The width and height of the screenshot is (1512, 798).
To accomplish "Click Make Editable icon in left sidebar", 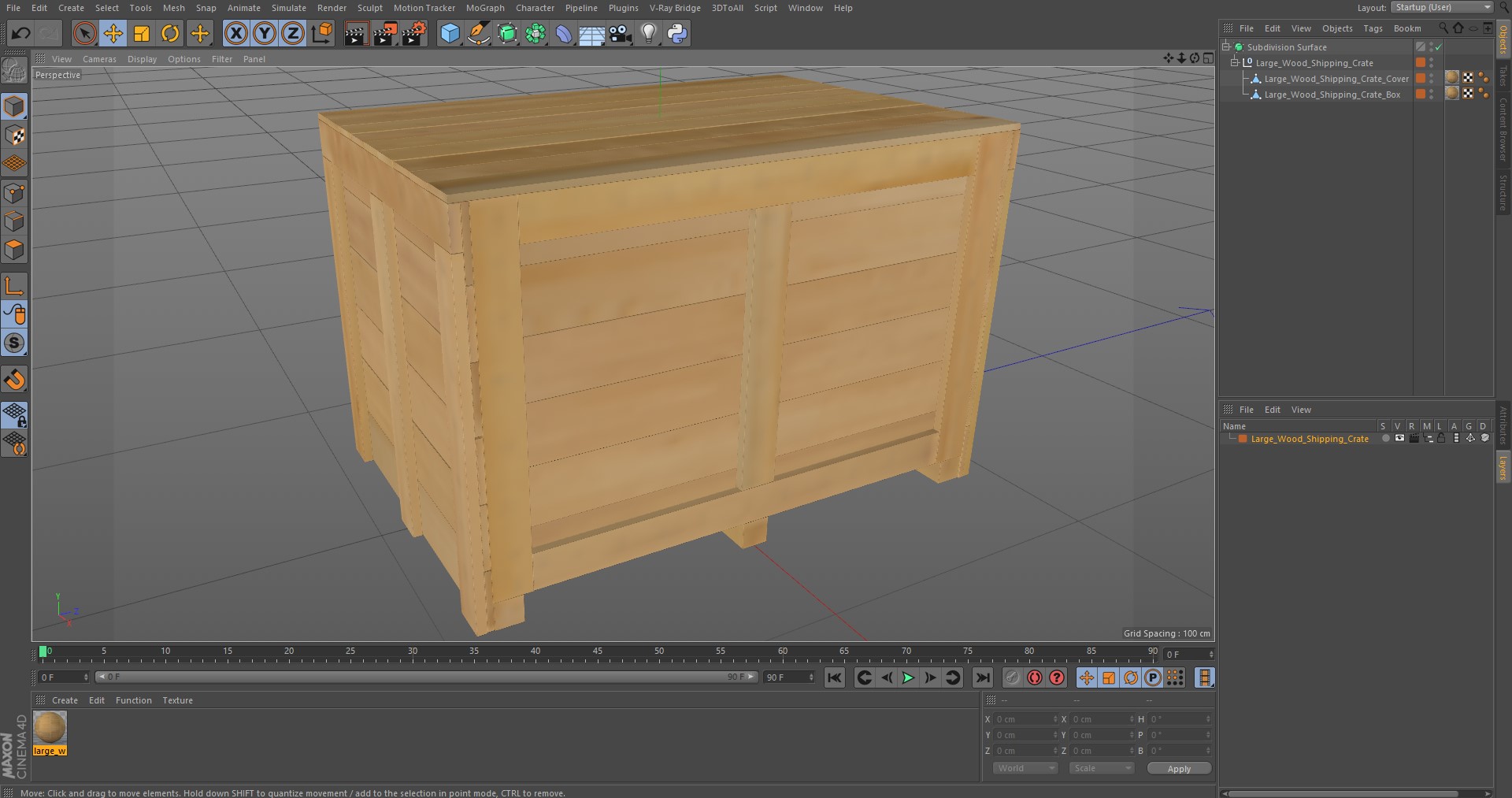I will 14,71.
